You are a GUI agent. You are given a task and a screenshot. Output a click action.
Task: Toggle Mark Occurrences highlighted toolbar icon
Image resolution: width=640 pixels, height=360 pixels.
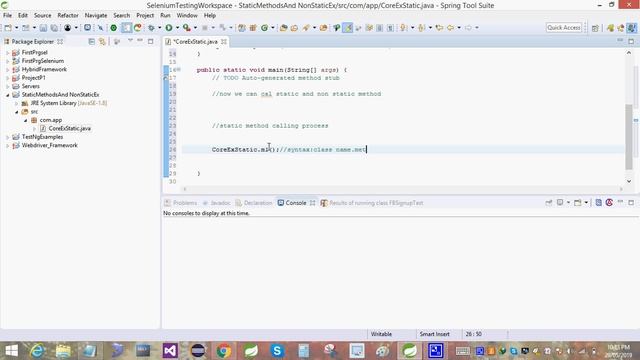(348, 28)
